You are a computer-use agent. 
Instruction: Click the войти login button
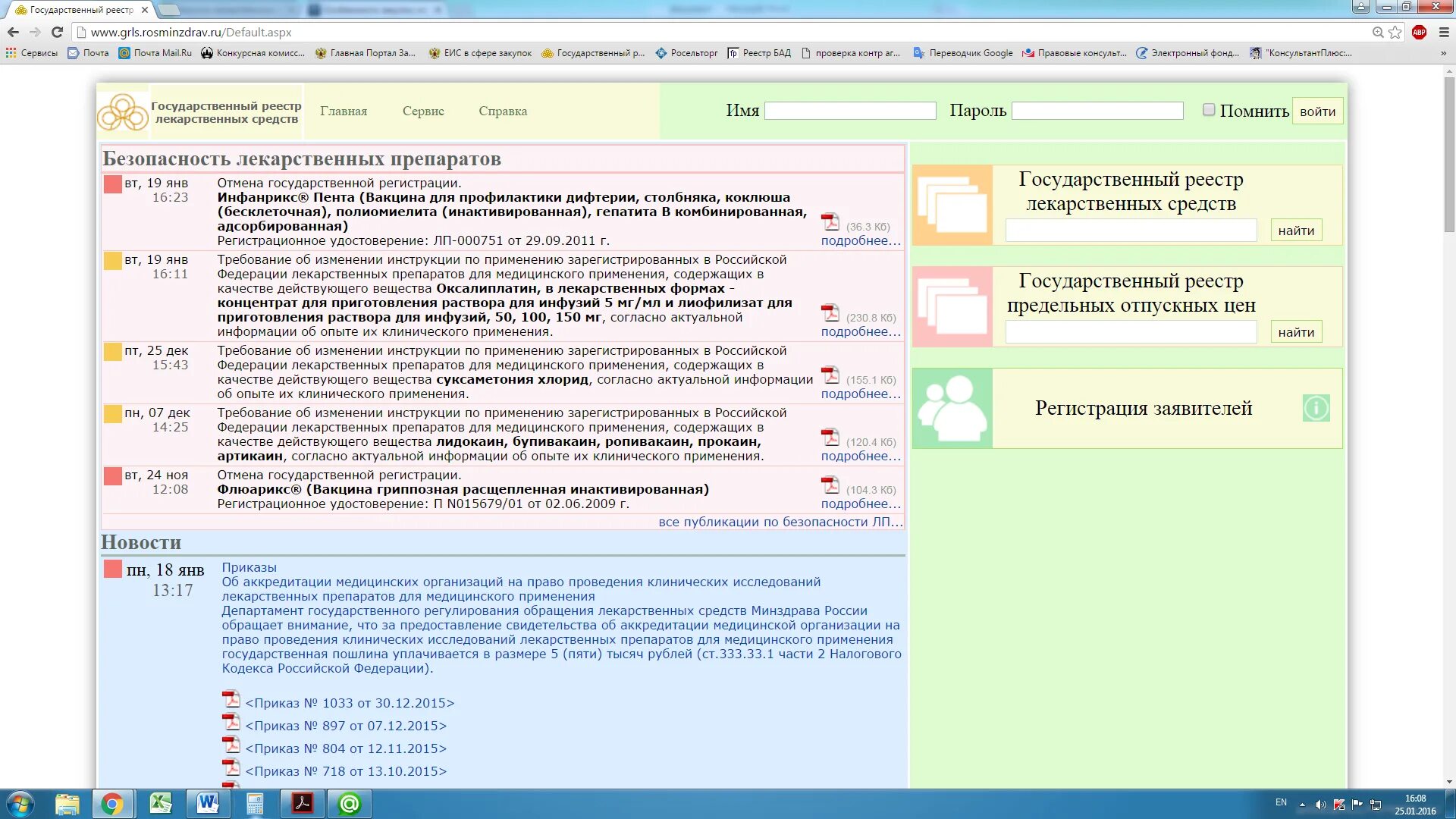pos(1317,111)
